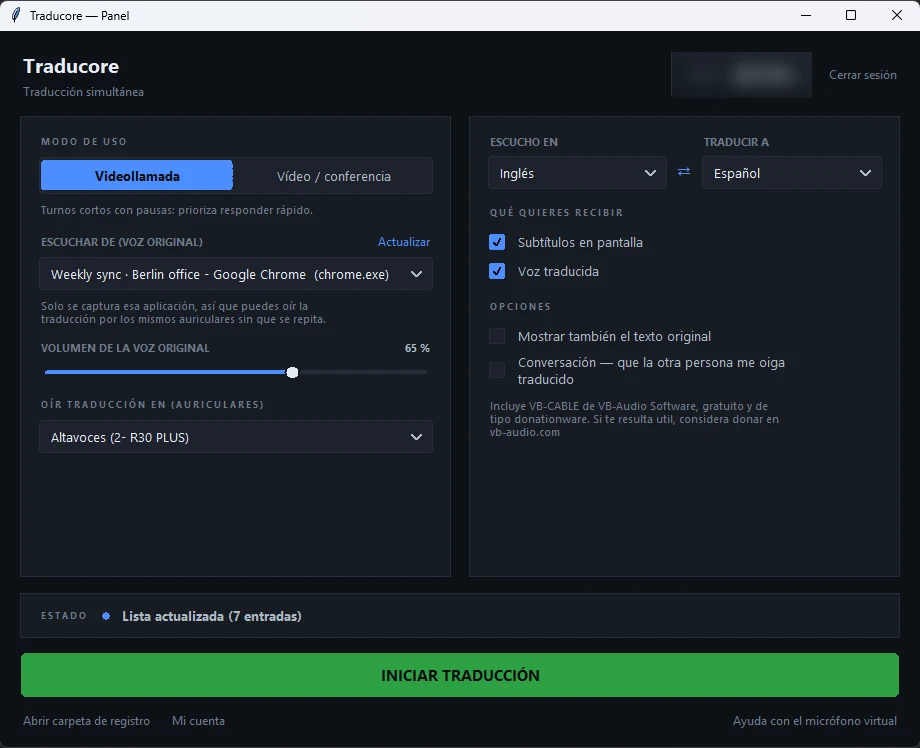
Task: Go to Mi cuenta
Action: tap(198, 720)
